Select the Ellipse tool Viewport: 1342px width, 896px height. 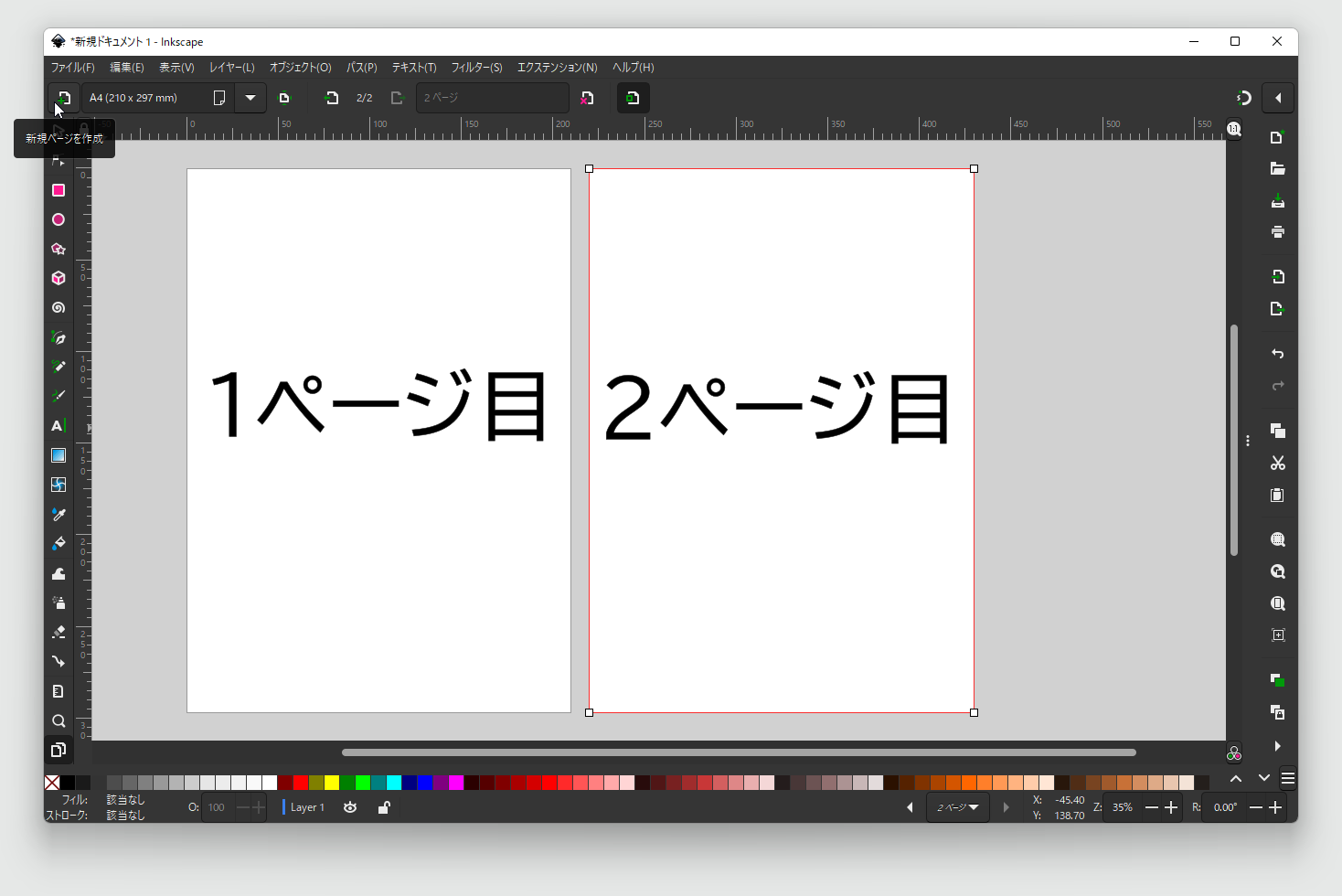point(58,219)
